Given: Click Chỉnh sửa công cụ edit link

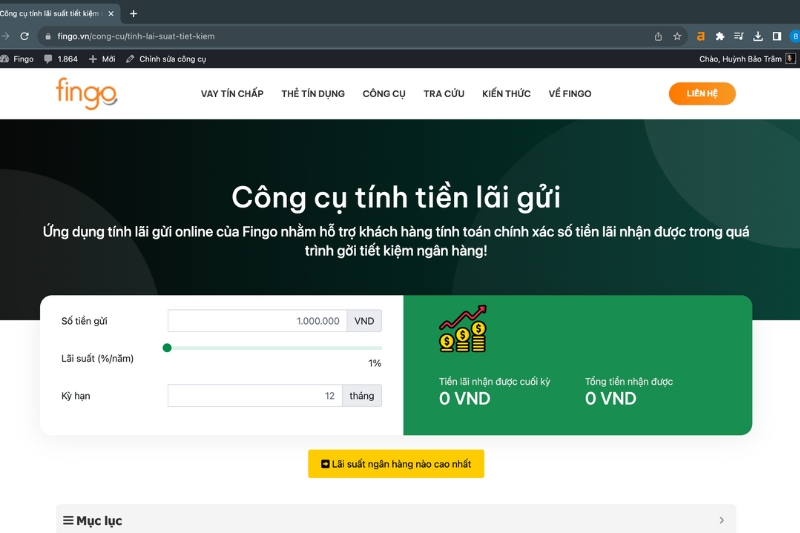Looking at the screenshot, I should (x=166, y=59).
